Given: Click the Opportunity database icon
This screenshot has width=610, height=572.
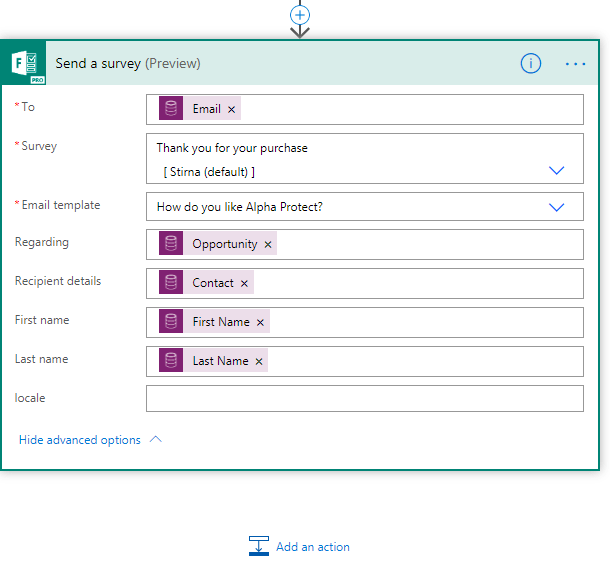Looking at the screenshot, I should tap(171, 244).
